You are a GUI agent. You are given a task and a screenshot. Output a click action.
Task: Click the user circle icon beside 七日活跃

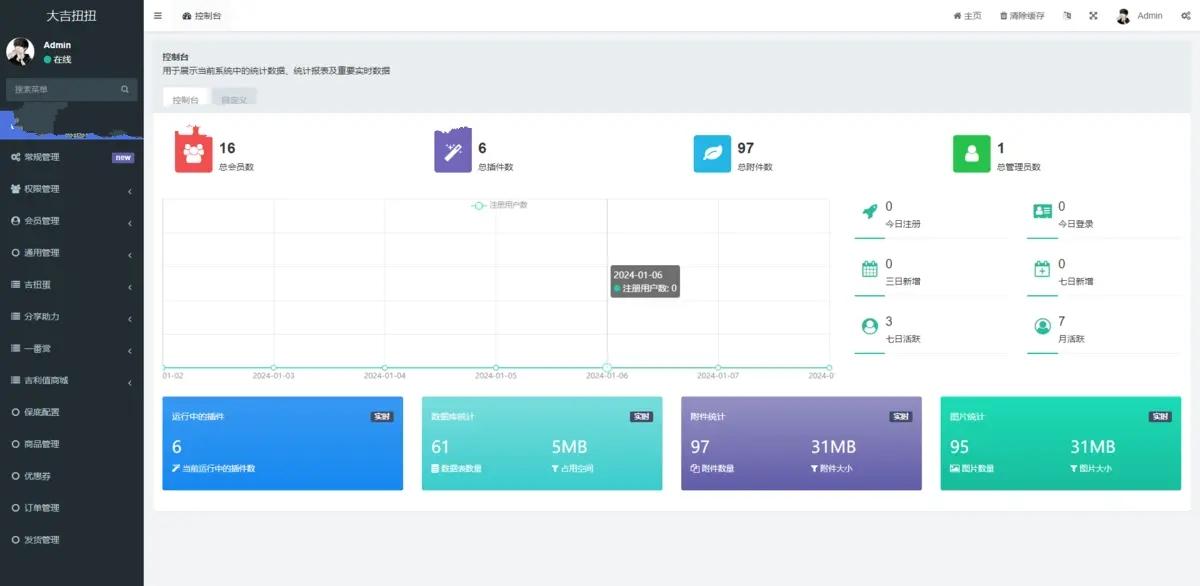pos(869,326)
